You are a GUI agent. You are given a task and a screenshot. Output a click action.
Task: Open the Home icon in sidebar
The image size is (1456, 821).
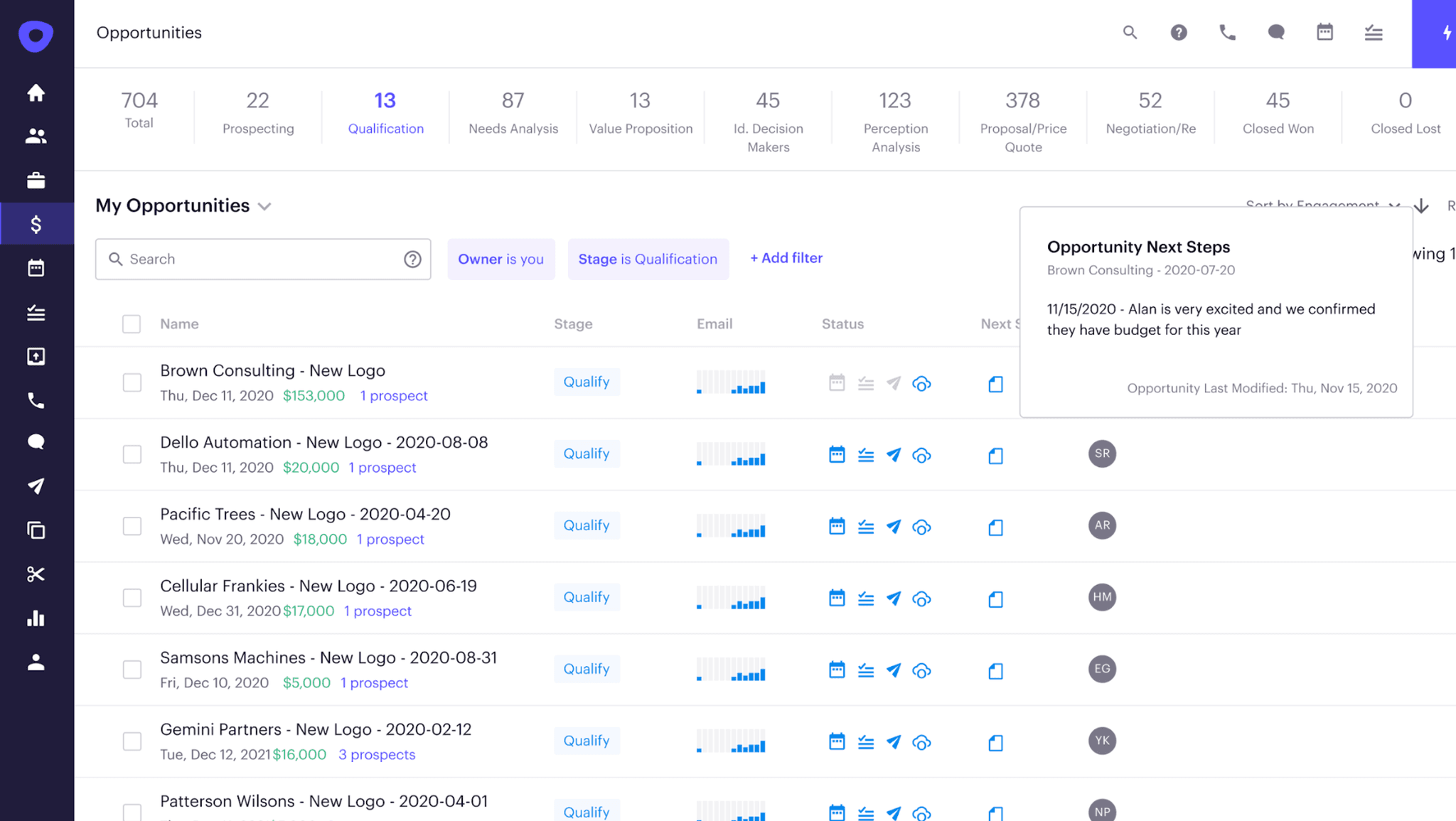(x=36, y=92)
